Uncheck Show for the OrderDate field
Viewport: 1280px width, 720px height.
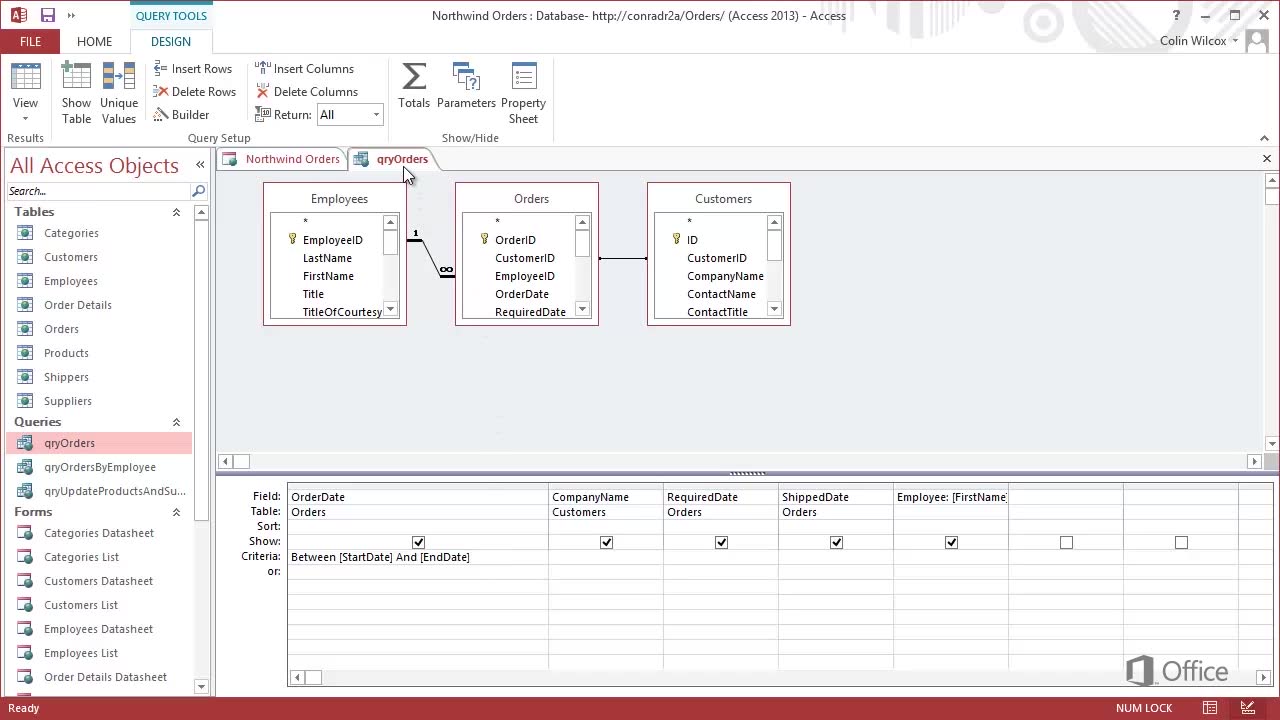pyautogui.click(x=419, y=542)
